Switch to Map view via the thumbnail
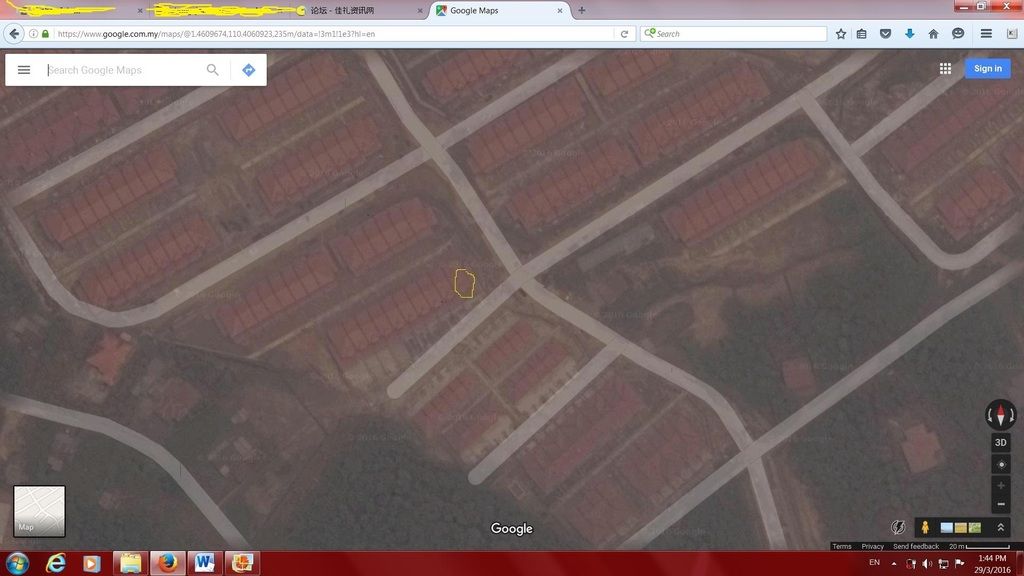The width and height of the screenshot is (1024, 576). pyautogui.click(x=39, y=511)
